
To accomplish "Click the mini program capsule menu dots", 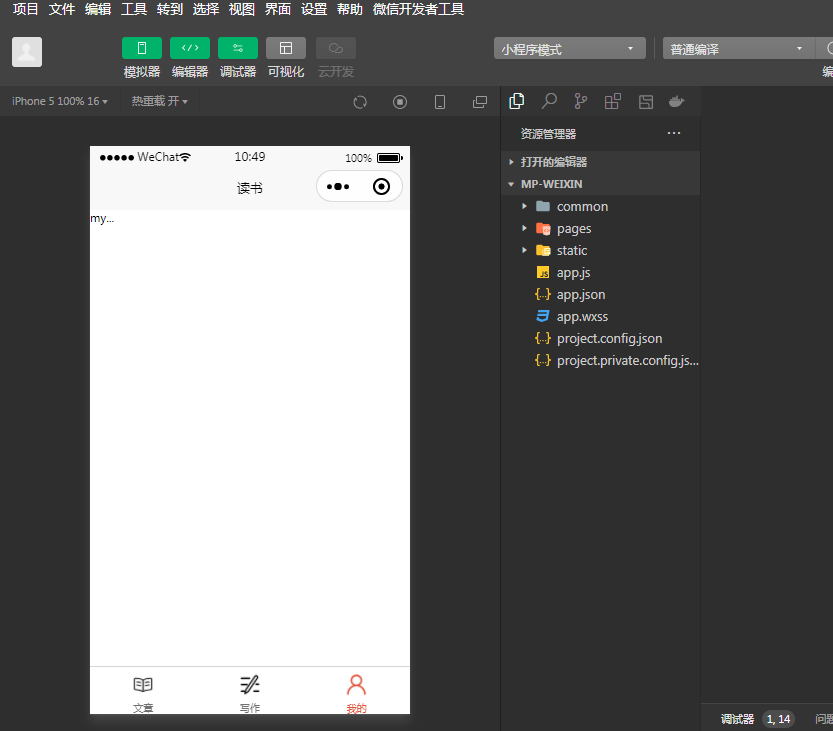I will coord(338,186).
